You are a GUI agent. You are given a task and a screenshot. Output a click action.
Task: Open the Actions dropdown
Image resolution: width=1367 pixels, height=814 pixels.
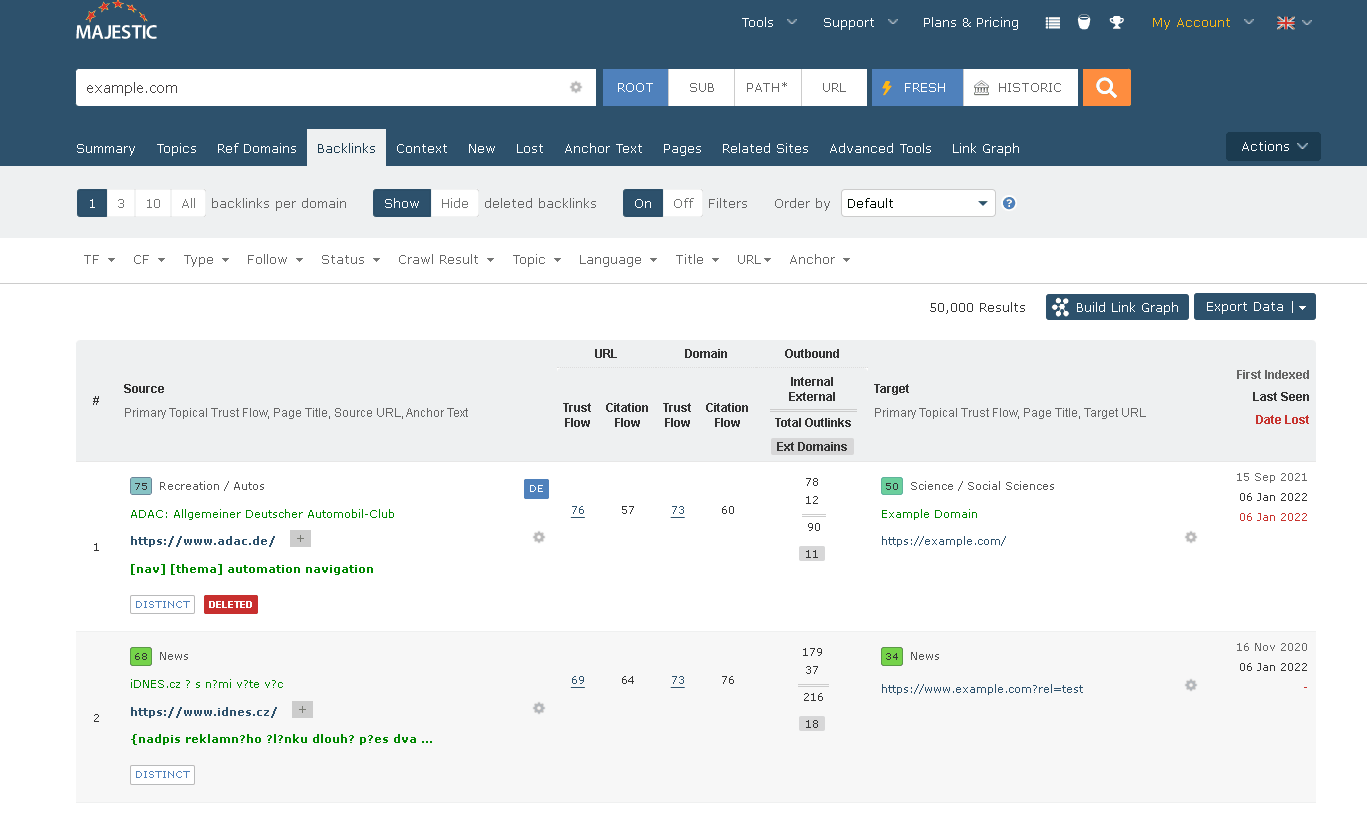tap(1273, 147)
